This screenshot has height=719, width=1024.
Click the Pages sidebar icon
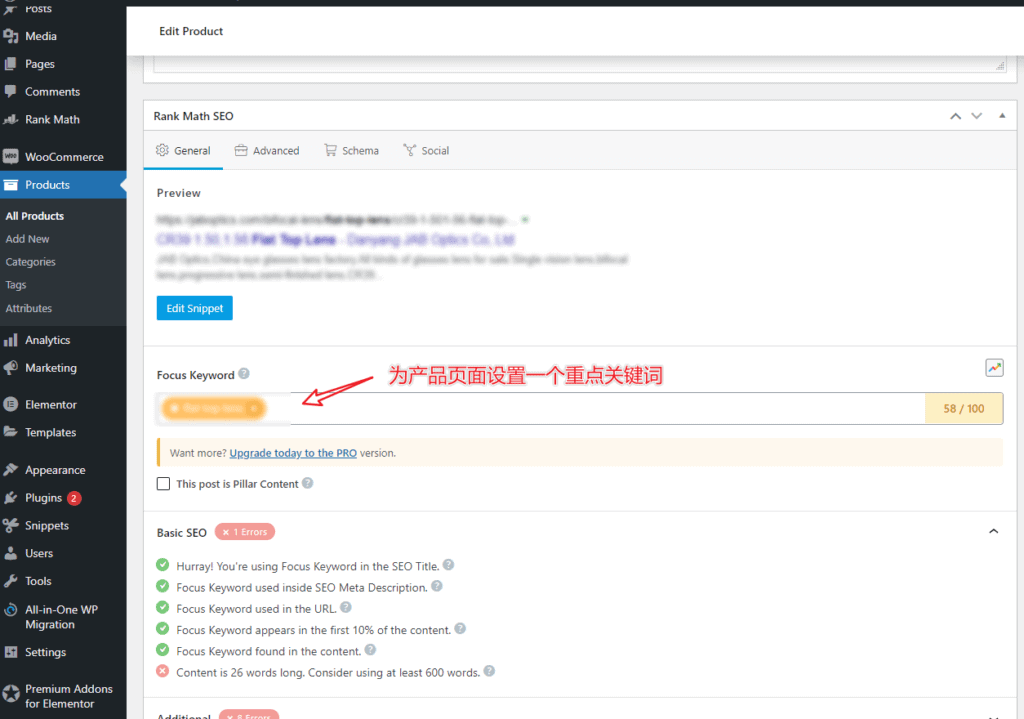10,63
